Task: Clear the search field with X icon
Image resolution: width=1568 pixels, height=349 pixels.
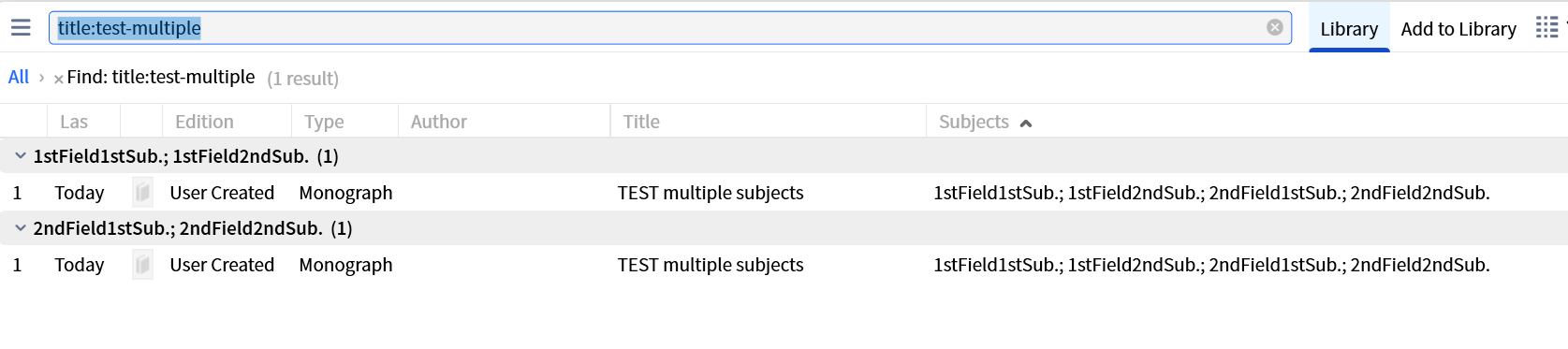Action: point(1274,27)
